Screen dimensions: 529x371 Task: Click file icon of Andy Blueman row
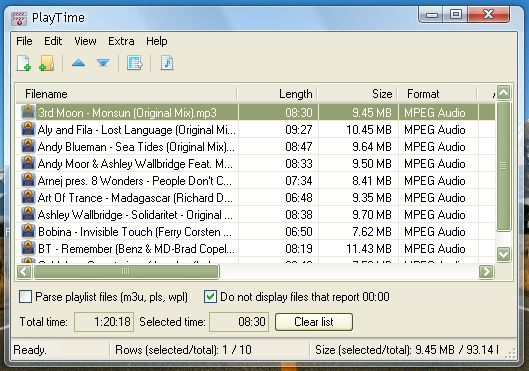28,146
